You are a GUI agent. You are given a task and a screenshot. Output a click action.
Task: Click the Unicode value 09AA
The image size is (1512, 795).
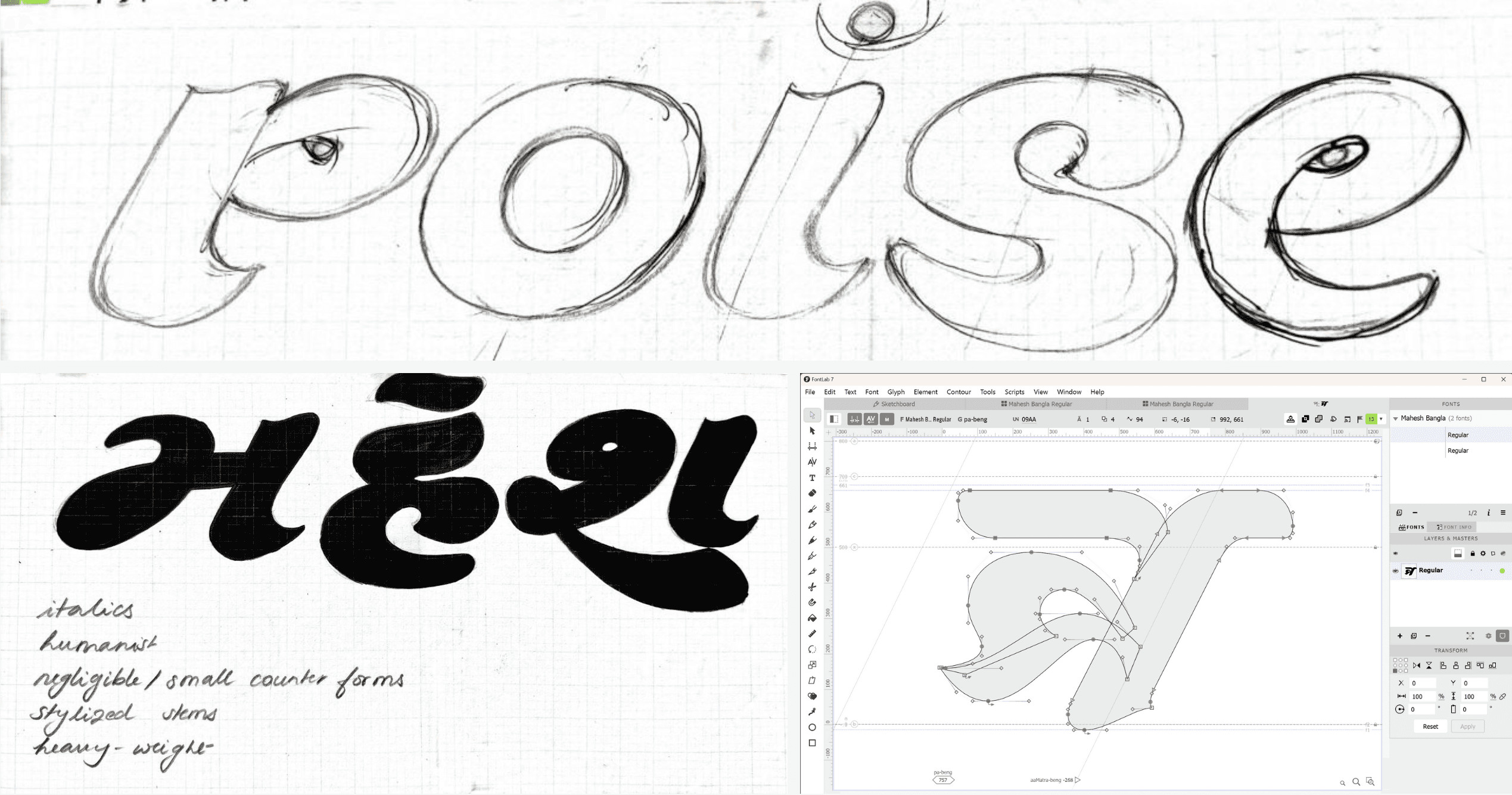[1029, 420]
